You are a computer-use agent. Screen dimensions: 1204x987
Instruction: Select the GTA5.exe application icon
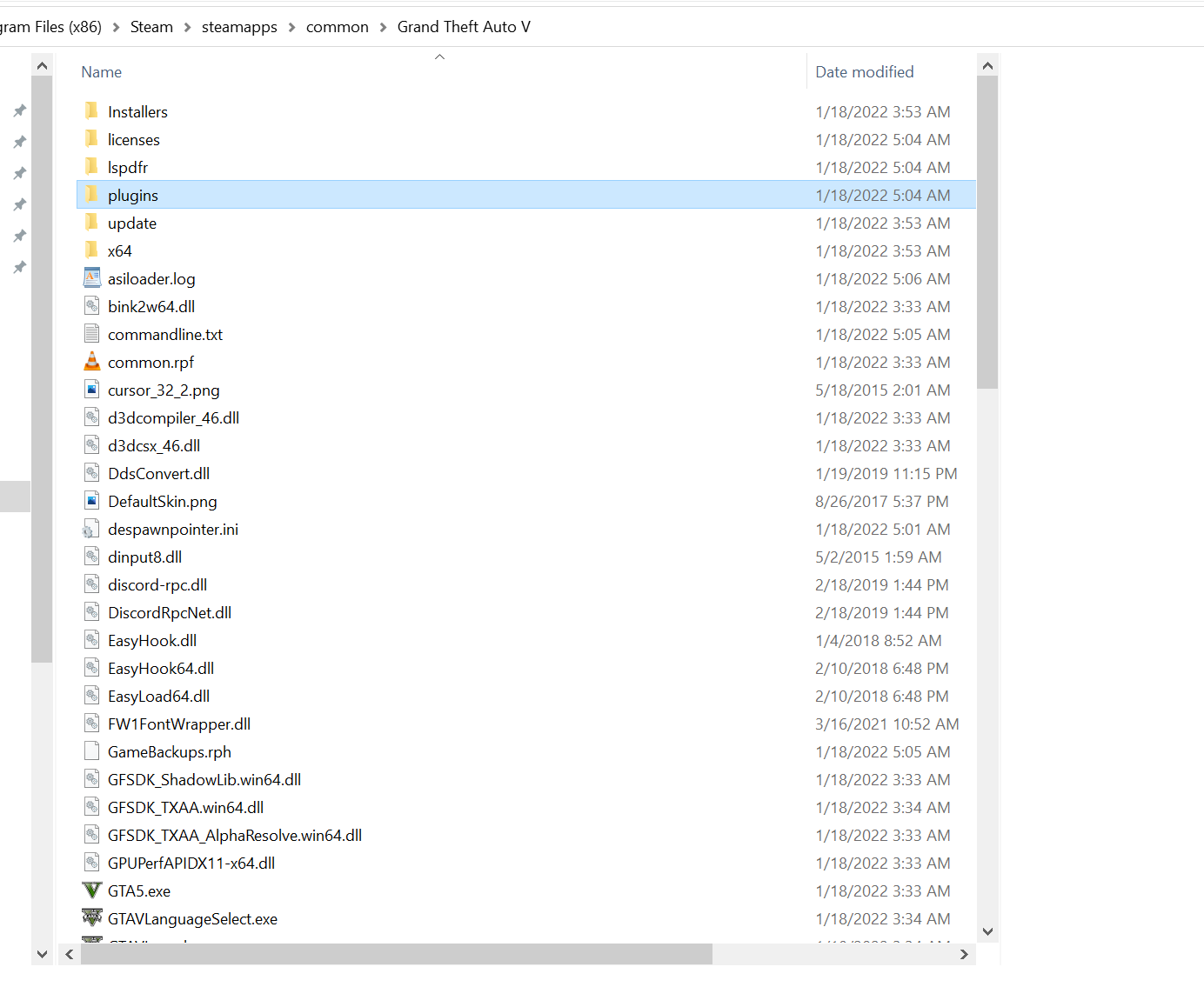[91, 890]
